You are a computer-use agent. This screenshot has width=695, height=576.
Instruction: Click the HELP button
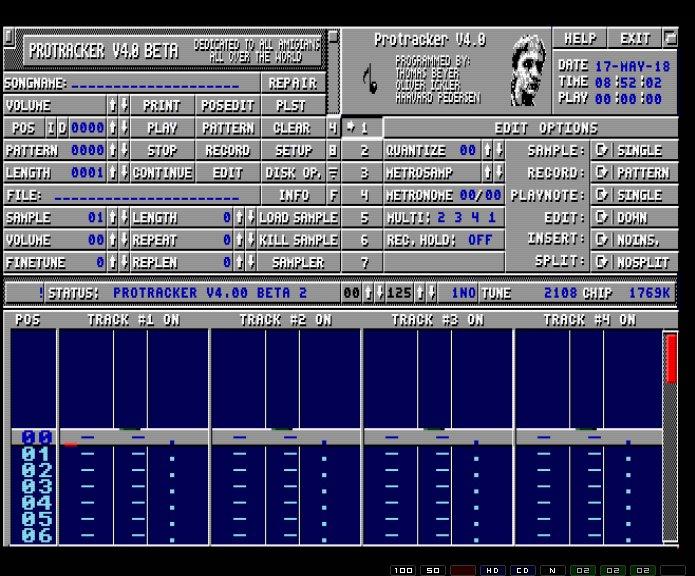tap(580, 39)
